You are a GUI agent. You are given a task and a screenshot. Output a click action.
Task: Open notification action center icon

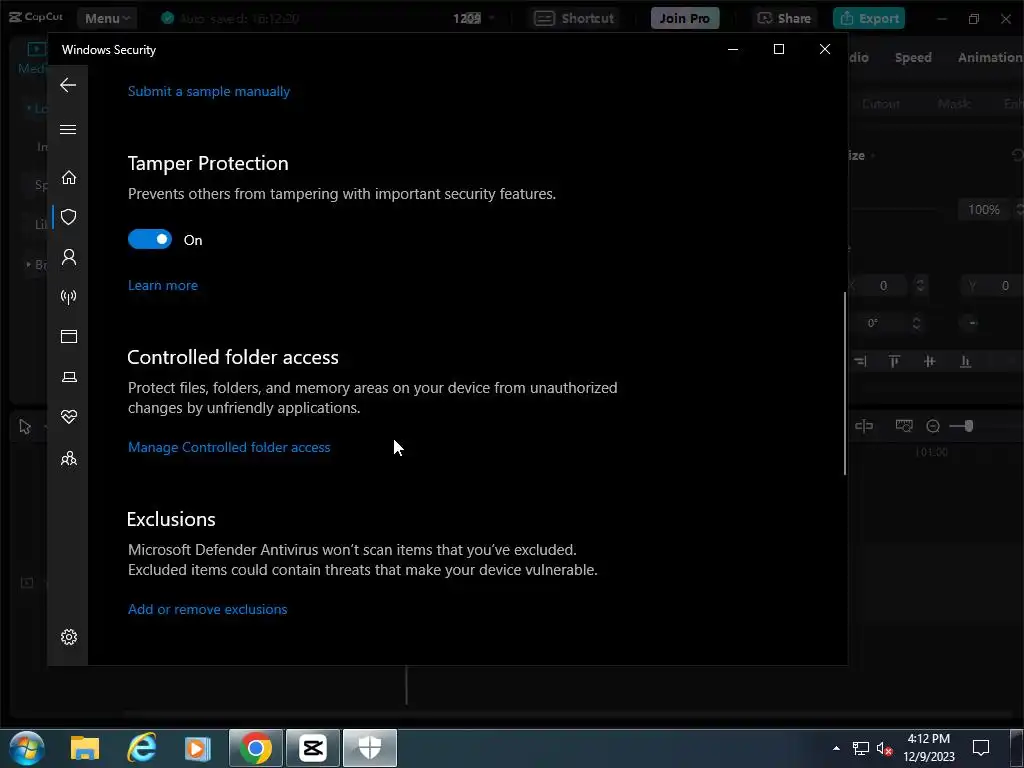[x=981, y=748]
